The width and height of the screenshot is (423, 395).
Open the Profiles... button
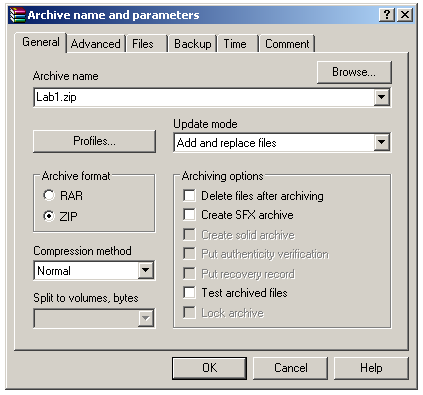tap(94, 141)
